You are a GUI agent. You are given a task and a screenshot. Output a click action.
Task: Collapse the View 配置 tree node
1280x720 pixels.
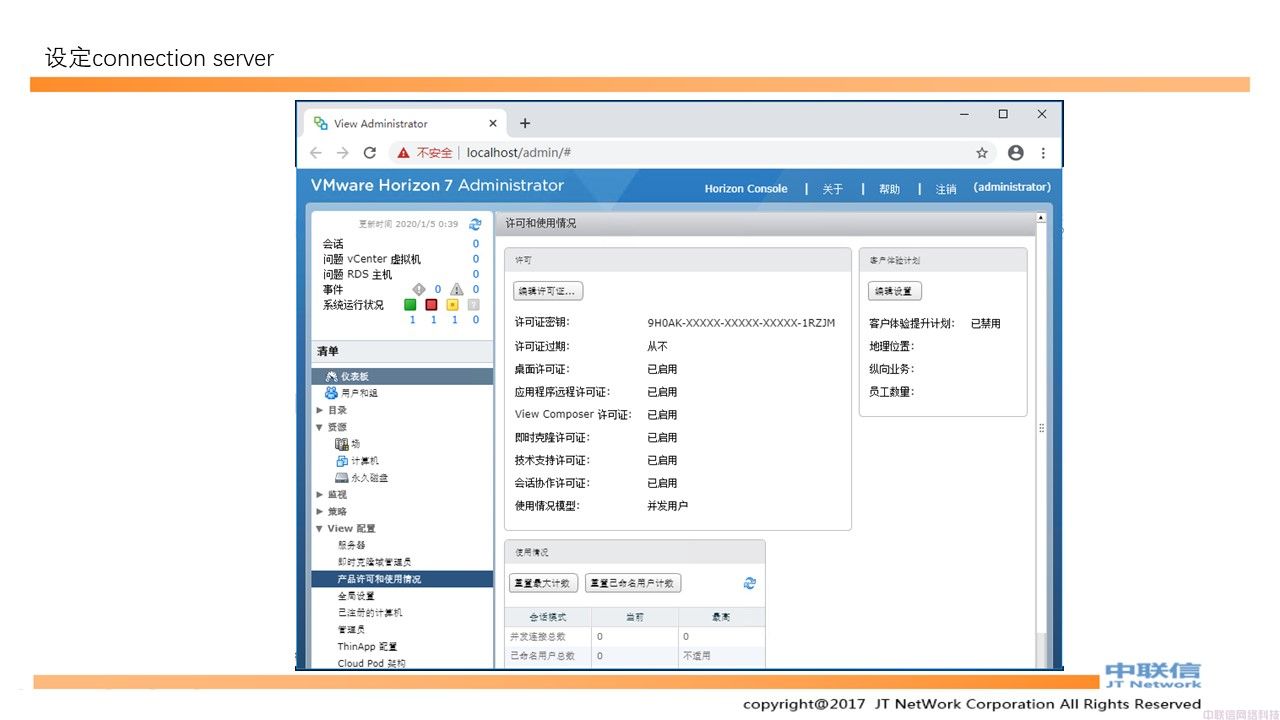(x=320, y=528)
